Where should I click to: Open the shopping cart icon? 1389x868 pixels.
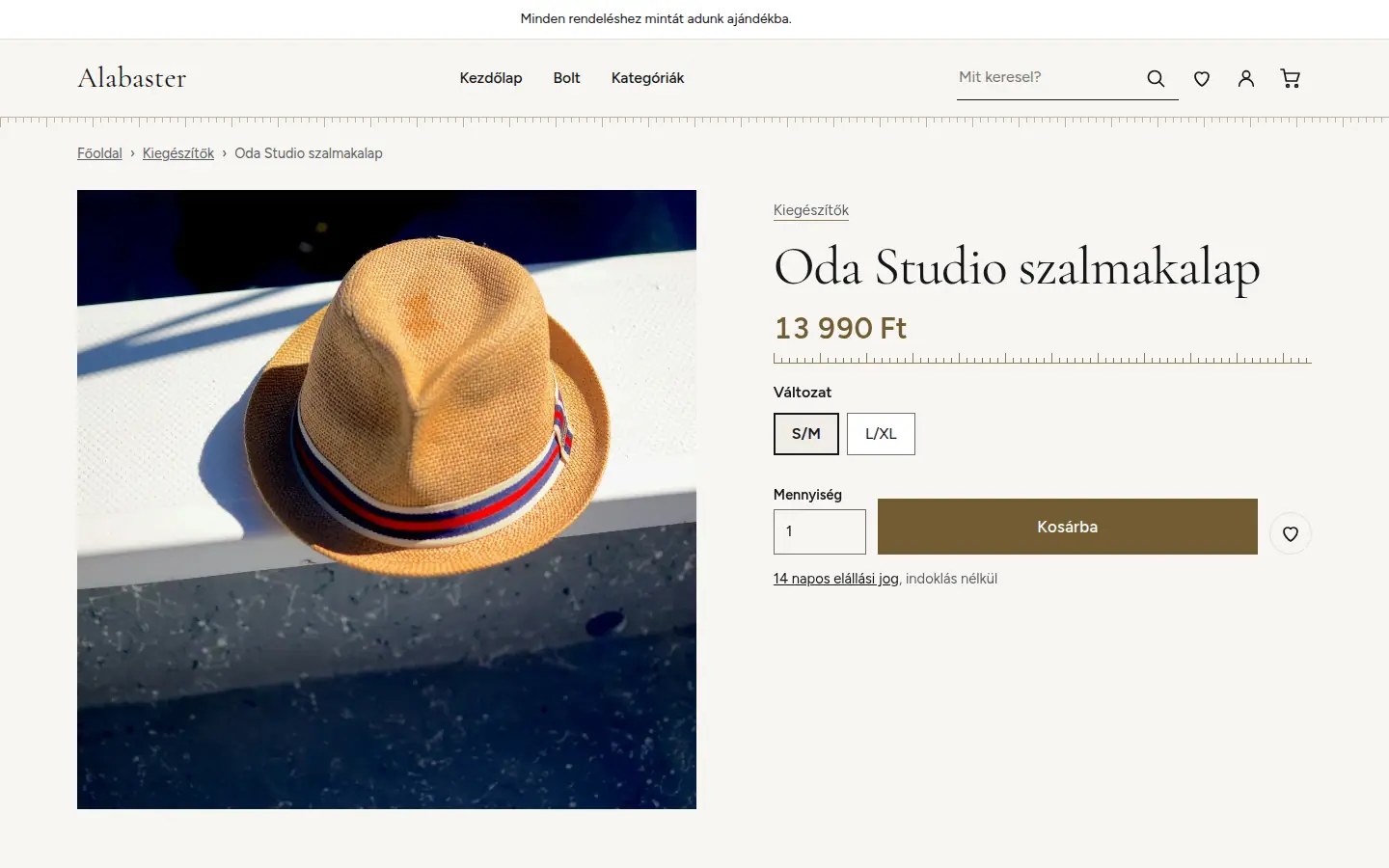[1291, 78]
